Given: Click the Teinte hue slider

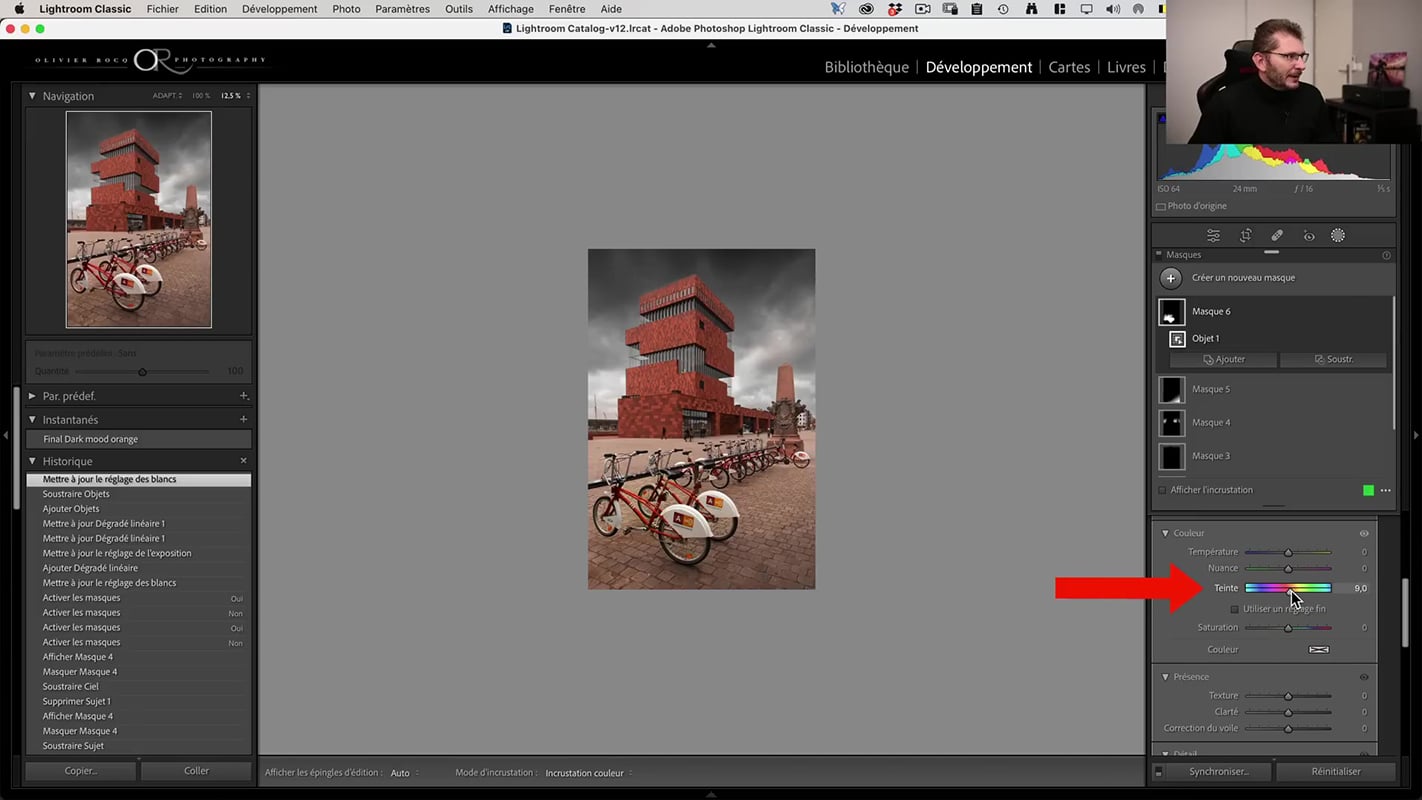Looking at the screenshot, I should point(1288,589).
